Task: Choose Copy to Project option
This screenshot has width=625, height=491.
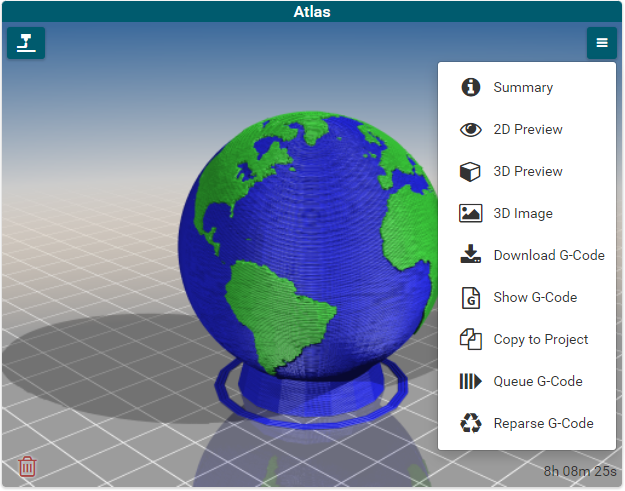Action: click(x=541, y=339)
